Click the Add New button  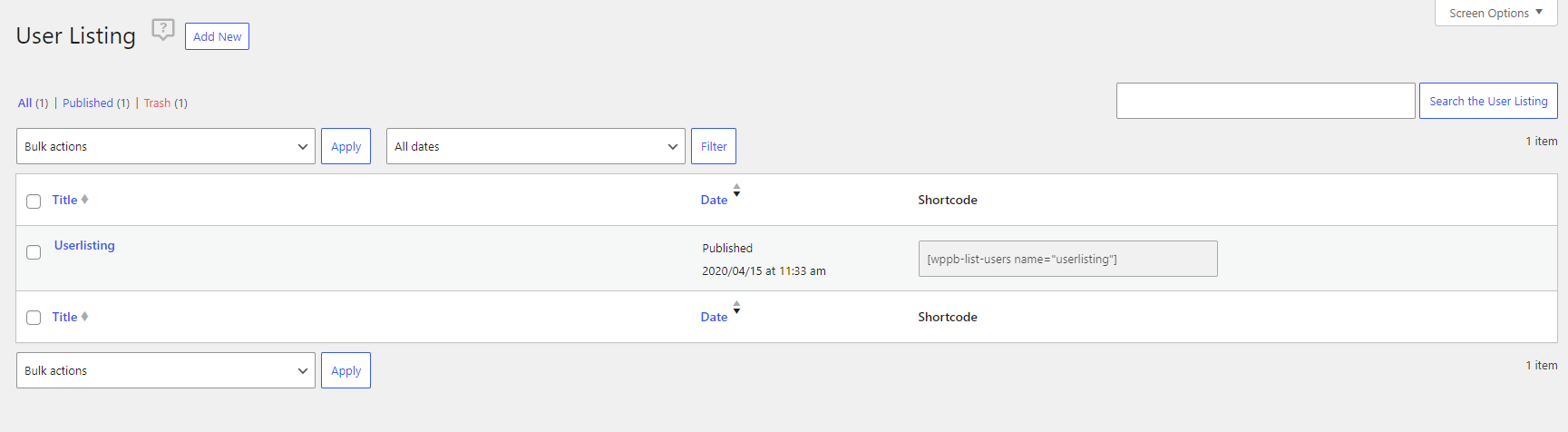click(217, 36)
